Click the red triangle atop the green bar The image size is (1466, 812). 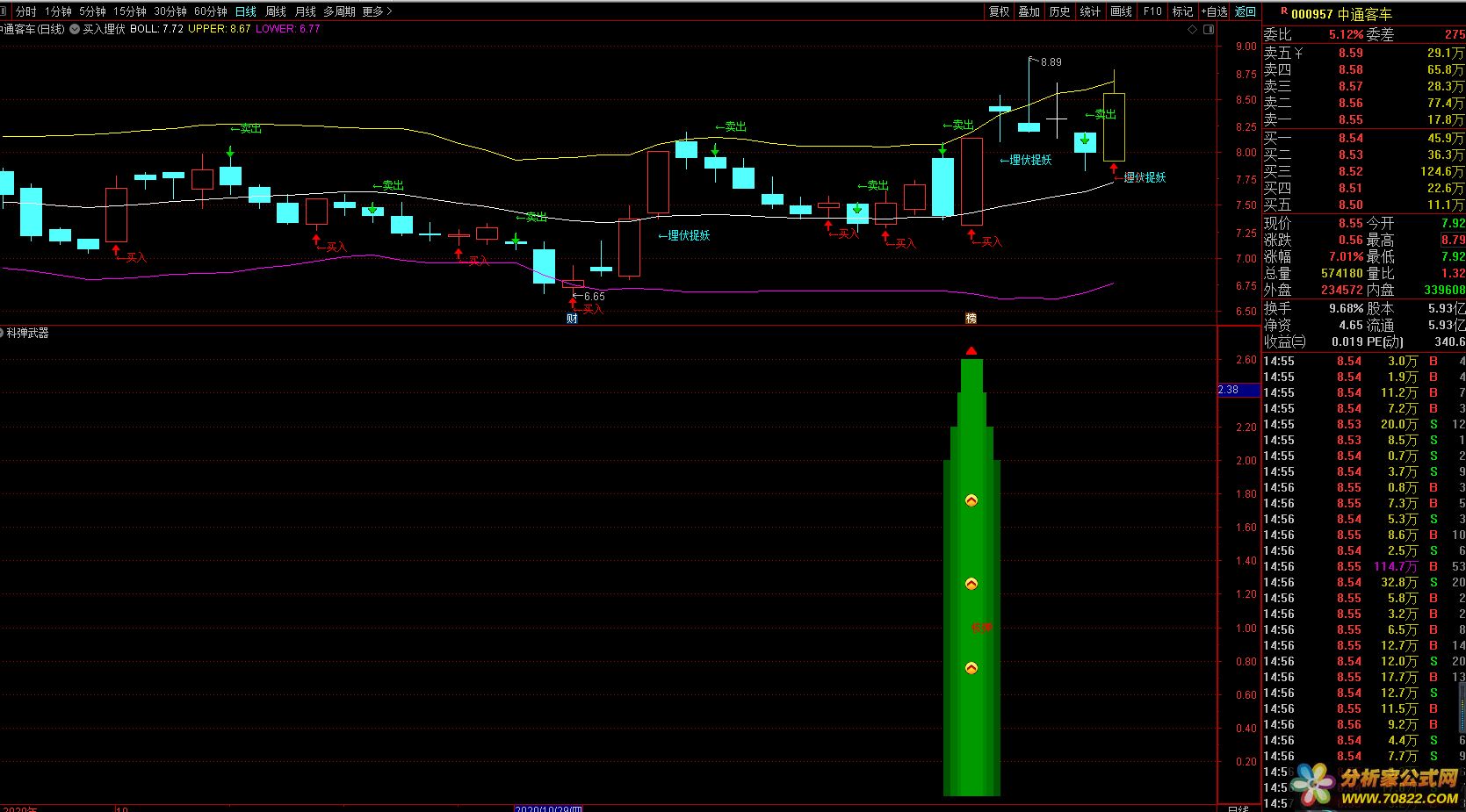tap(971, 351)
